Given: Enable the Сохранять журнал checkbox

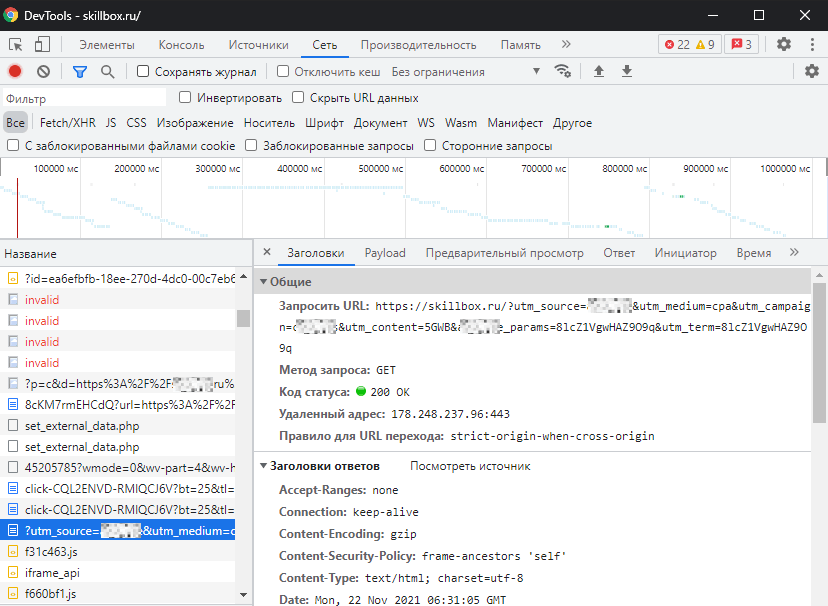Looking at the screenshot, I should [143, 71].
